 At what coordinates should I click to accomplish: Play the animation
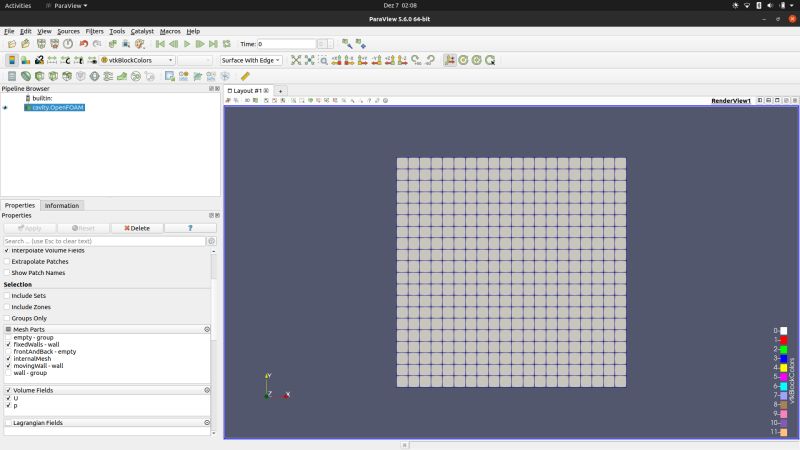click(187, 44)
